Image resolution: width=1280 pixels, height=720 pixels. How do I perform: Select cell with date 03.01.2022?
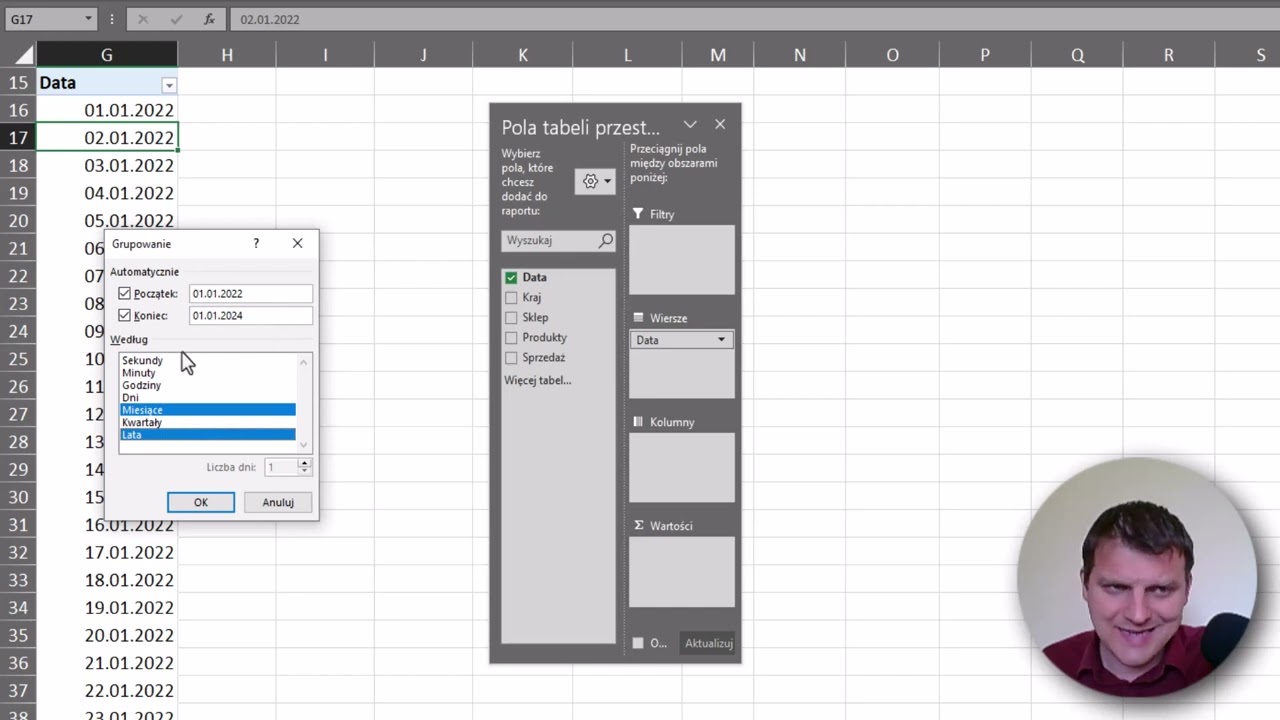(x=107, y=165)
